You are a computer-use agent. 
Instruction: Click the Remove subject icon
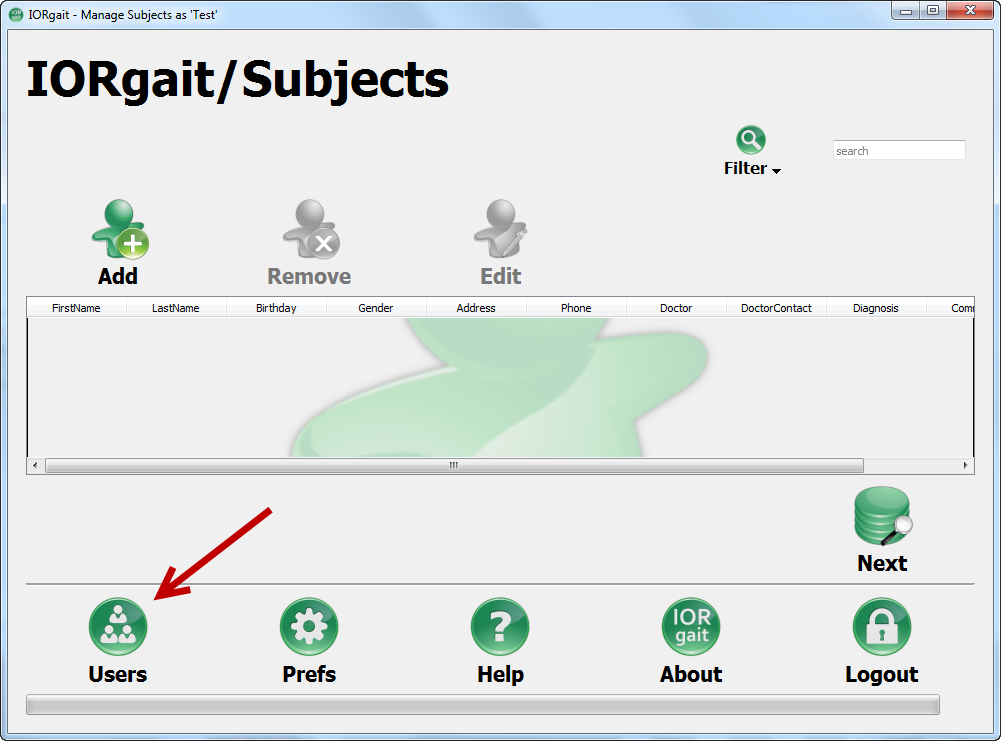[x=311, y=229]
